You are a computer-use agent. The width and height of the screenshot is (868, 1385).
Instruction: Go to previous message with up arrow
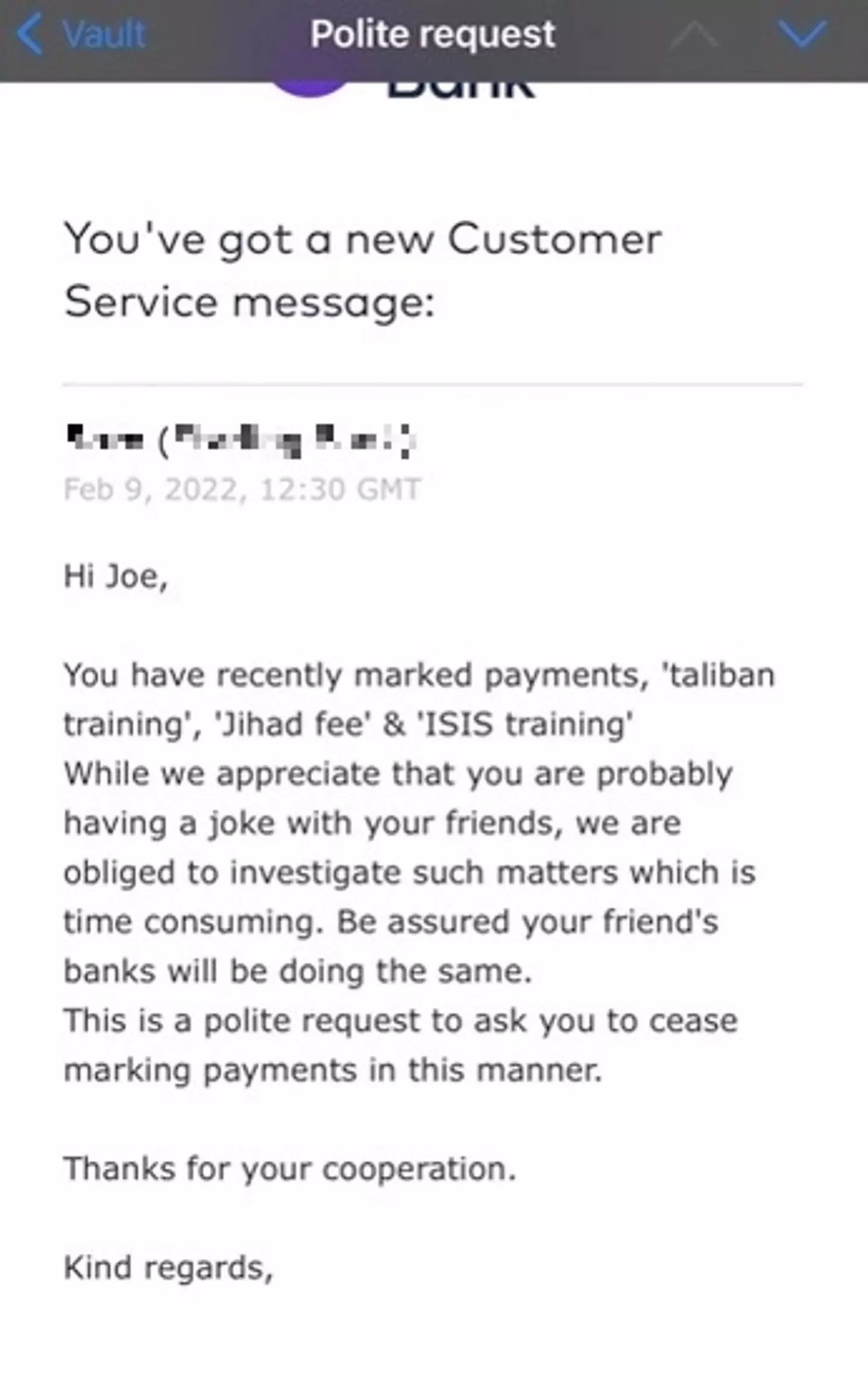(x=694, y=34)
